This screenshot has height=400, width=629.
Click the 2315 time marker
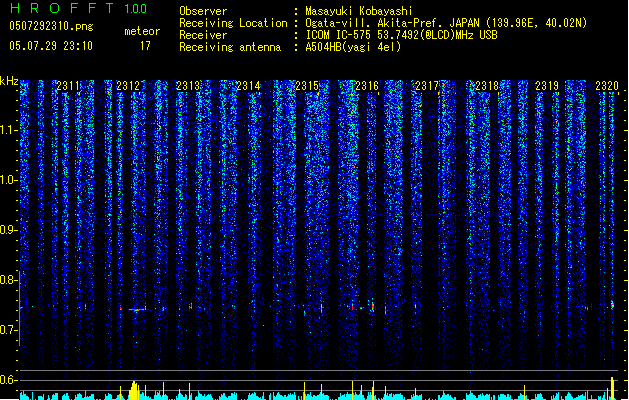coord(307,86)
